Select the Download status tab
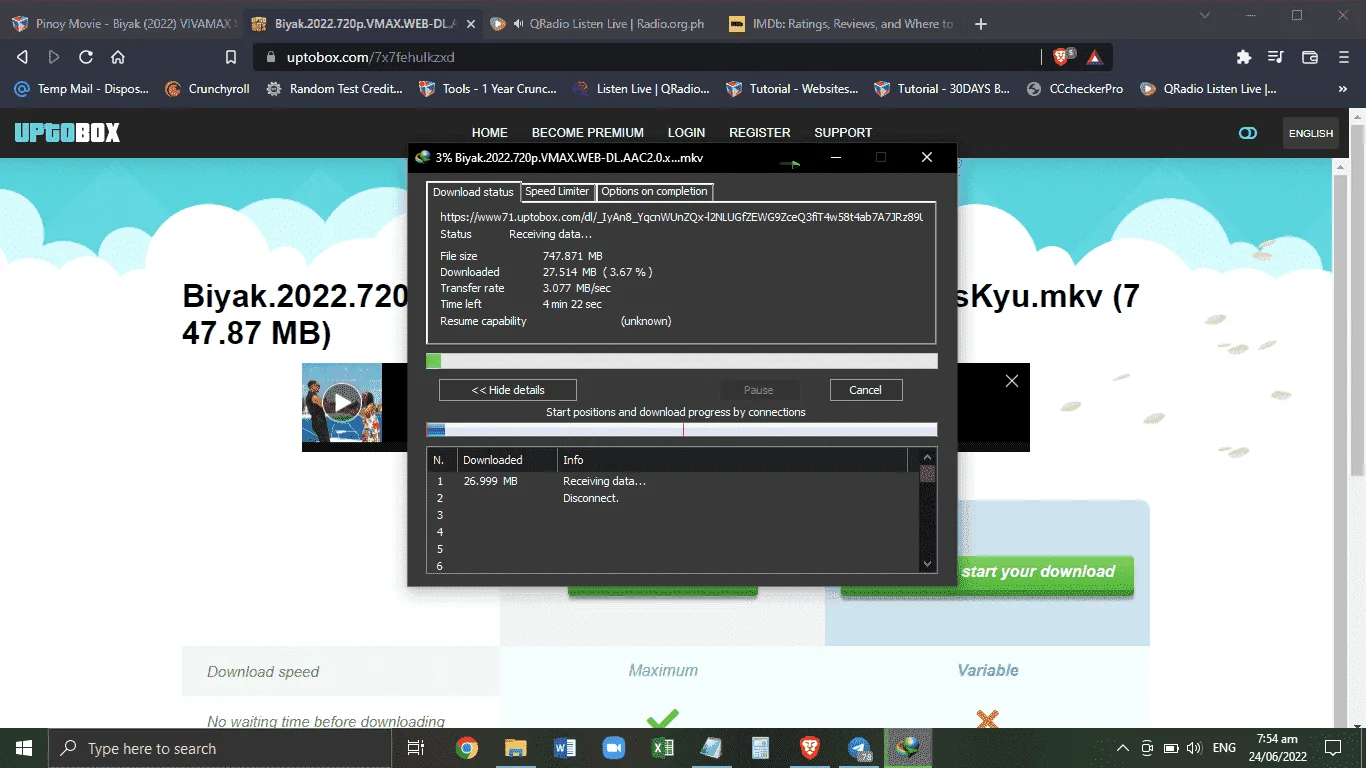The width and height of the screenshot is (1366, 768). 473,192
